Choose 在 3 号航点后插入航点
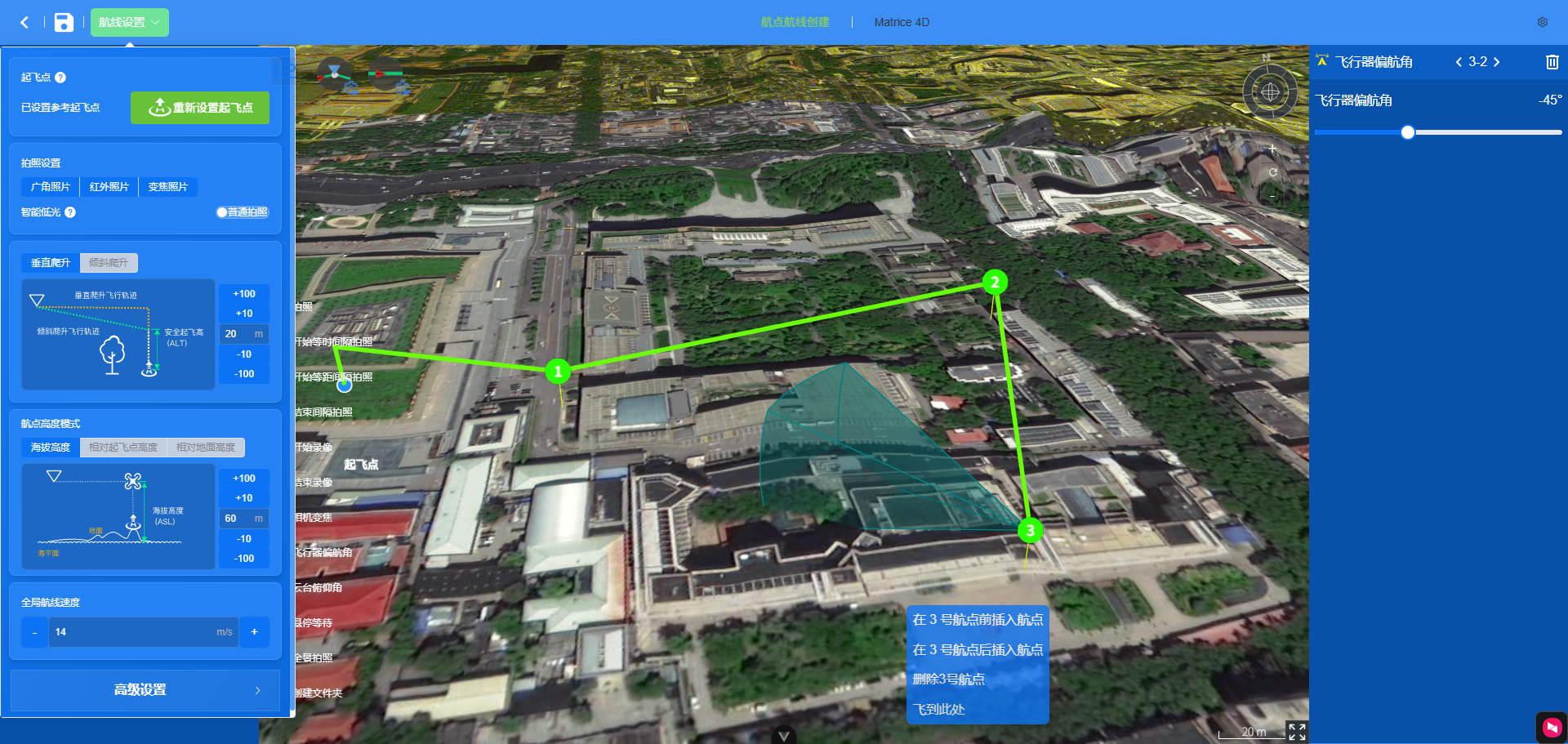Image resolution: width=1568 pixels, height=744 pixels. click(x=978, y=650)
